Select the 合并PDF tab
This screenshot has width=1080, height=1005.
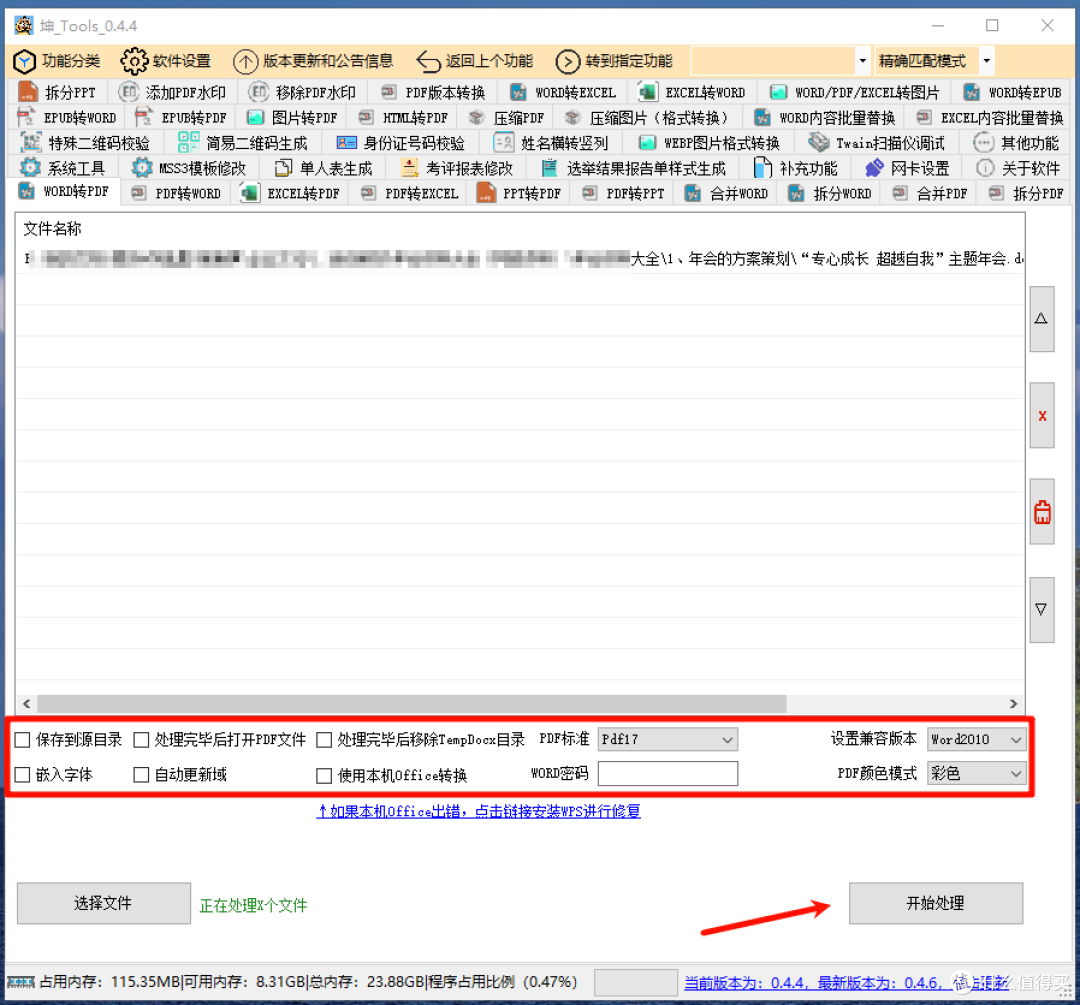(933, 194)
